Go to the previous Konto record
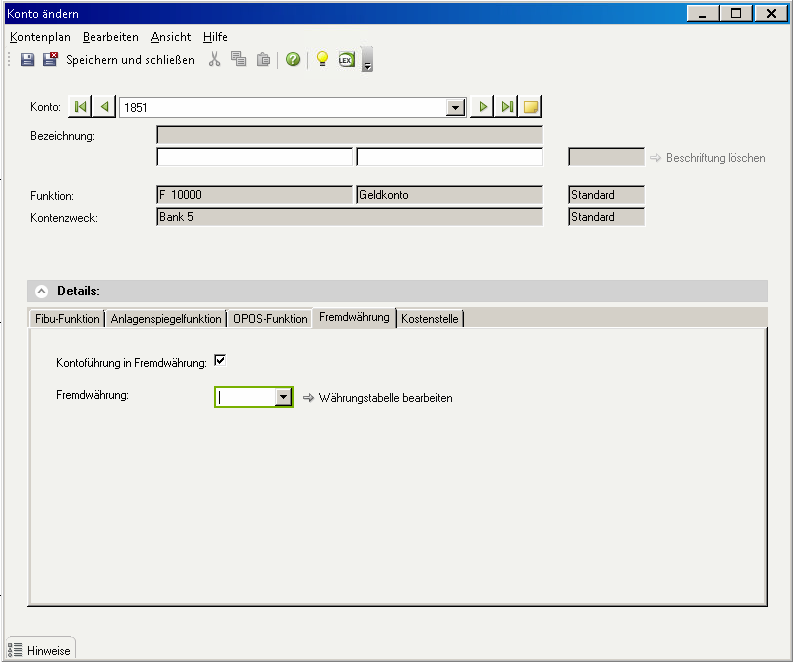 pyautogui.click(x=105, y=107)
